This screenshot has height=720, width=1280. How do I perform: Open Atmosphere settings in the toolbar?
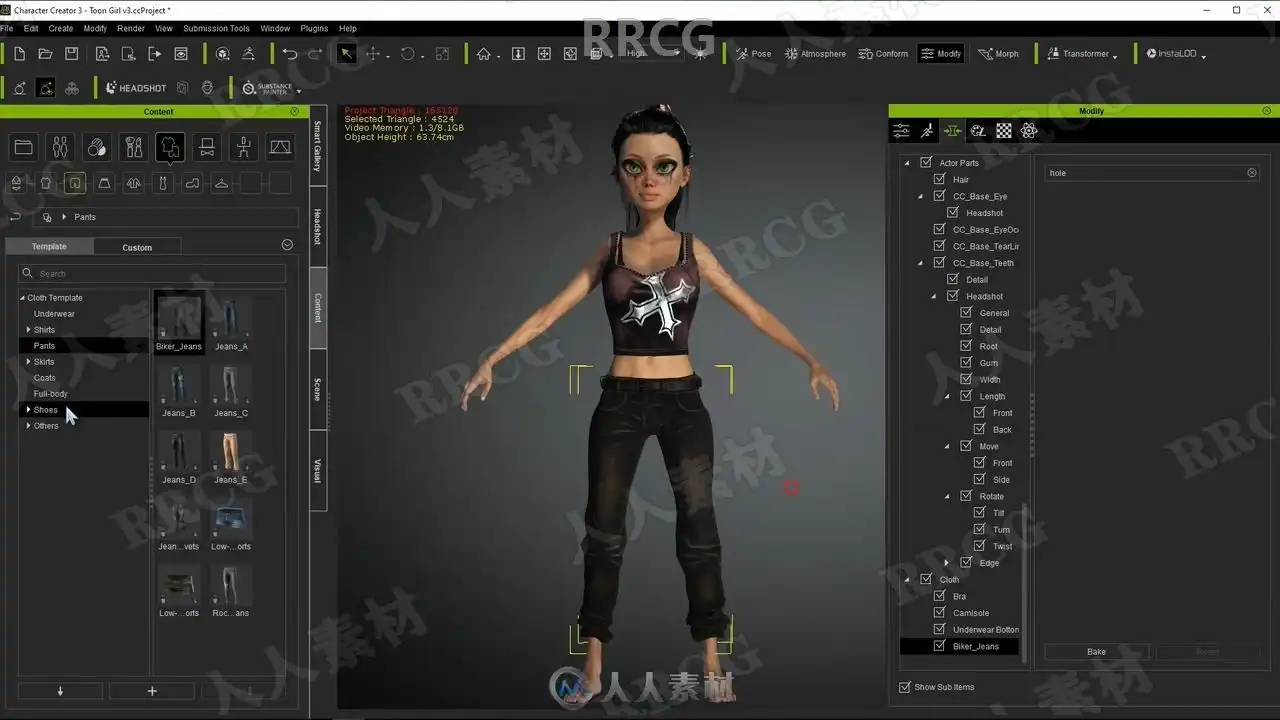pyautogui.click(x=815, y=54)
